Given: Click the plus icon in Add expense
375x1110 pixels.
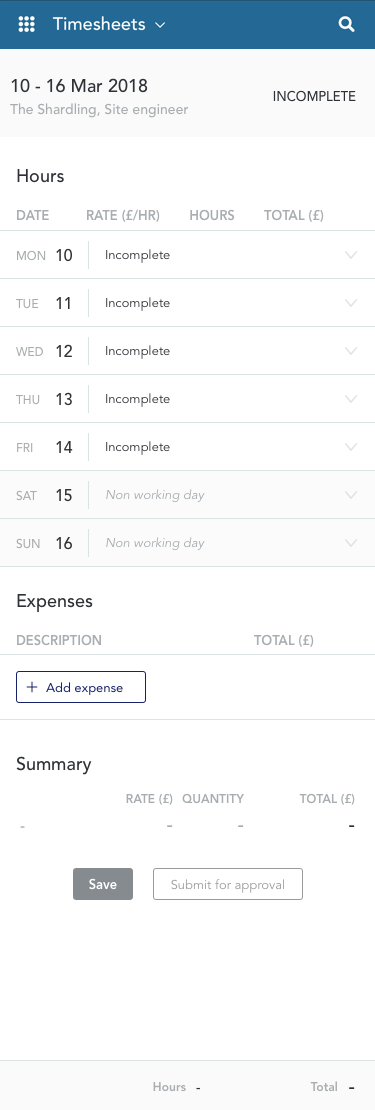Looking at the screenshot, I should [32, 687].
